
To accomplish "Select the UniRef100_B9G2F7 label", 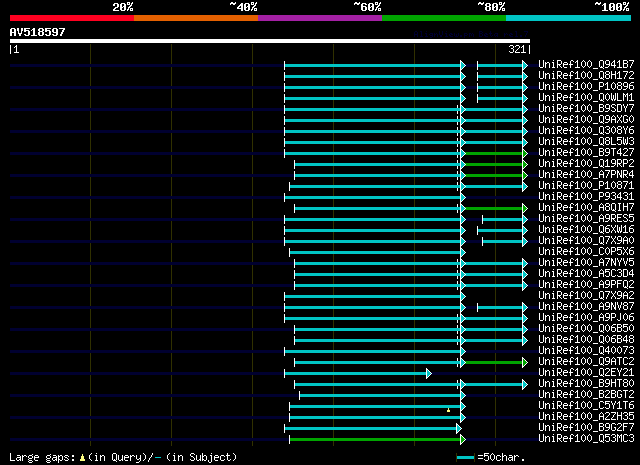I will pyautogui.click(x=586, y=428).
